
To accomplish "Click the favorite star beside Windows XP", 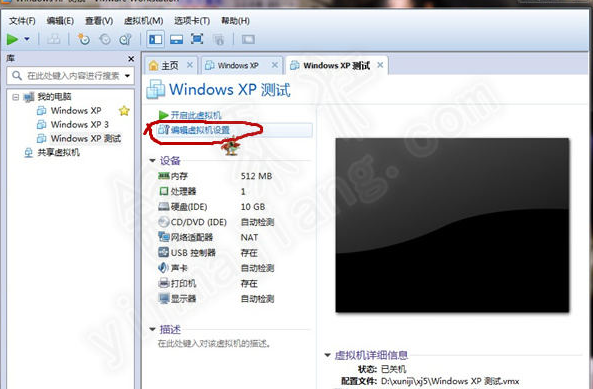I will (124, 111).
